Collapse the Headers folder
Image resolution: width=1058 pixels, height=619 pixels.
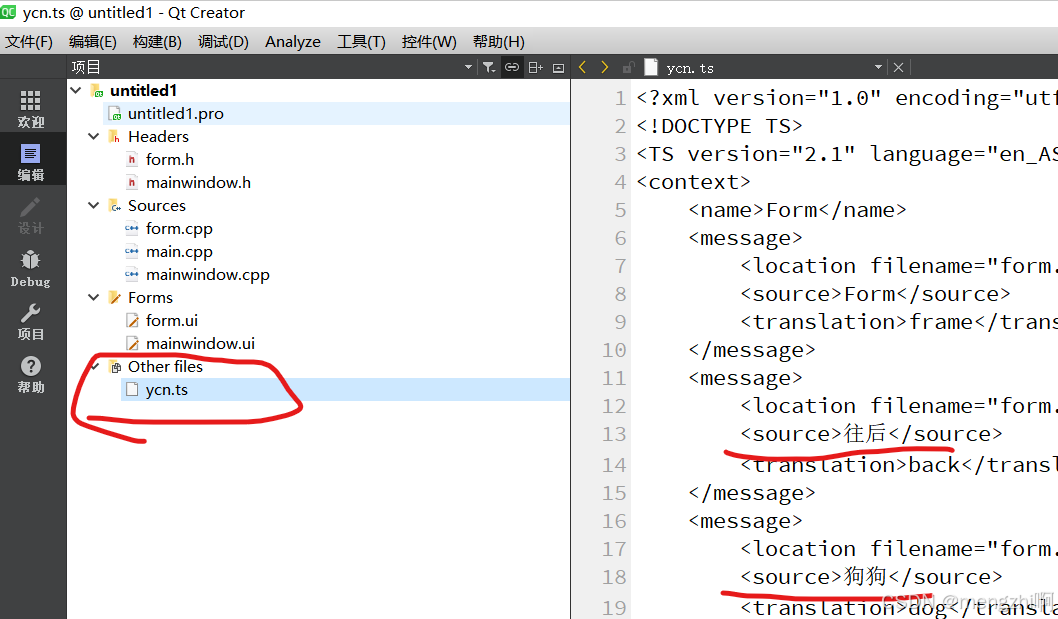tap(94, 136)
